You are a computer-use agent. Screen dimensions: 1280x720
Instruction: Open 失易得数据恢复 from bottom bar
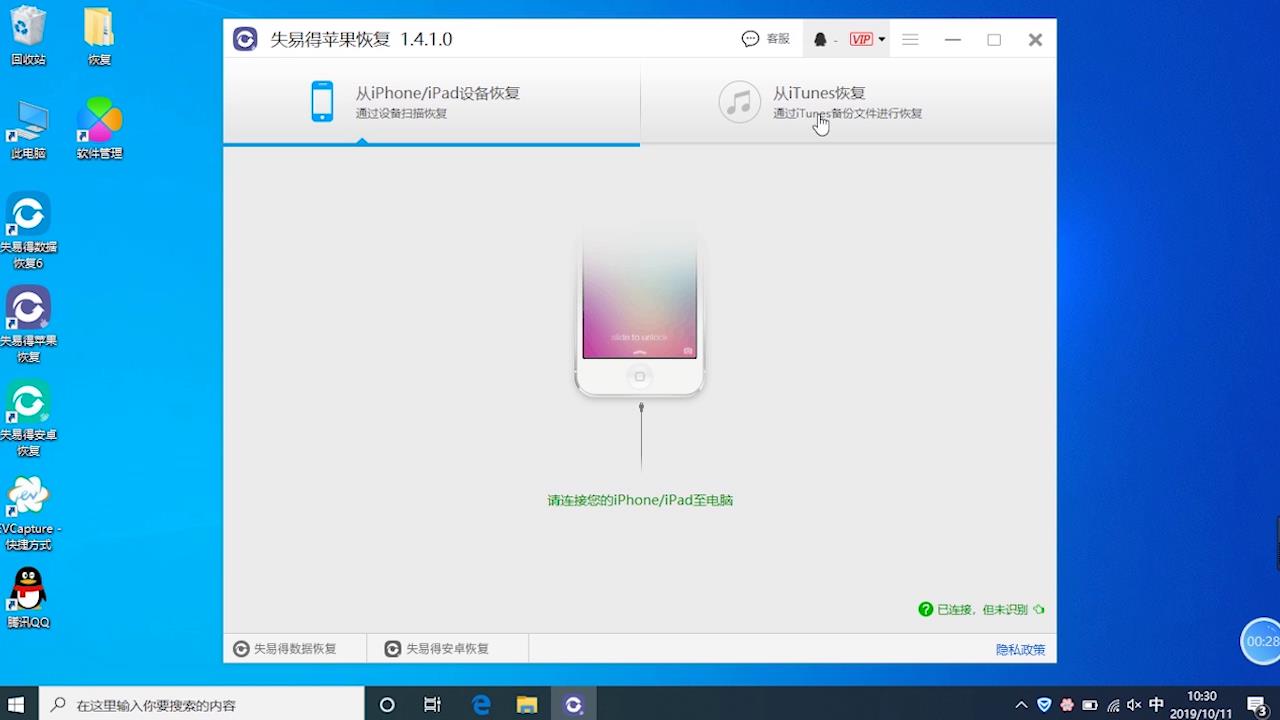click(x=285, y=648)
